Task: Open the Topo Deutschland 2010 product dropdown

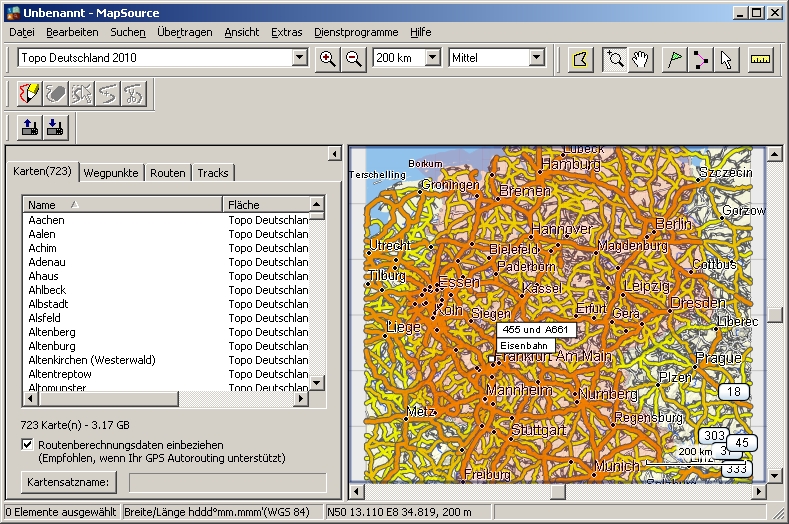Action: click(x=299, y=57)
